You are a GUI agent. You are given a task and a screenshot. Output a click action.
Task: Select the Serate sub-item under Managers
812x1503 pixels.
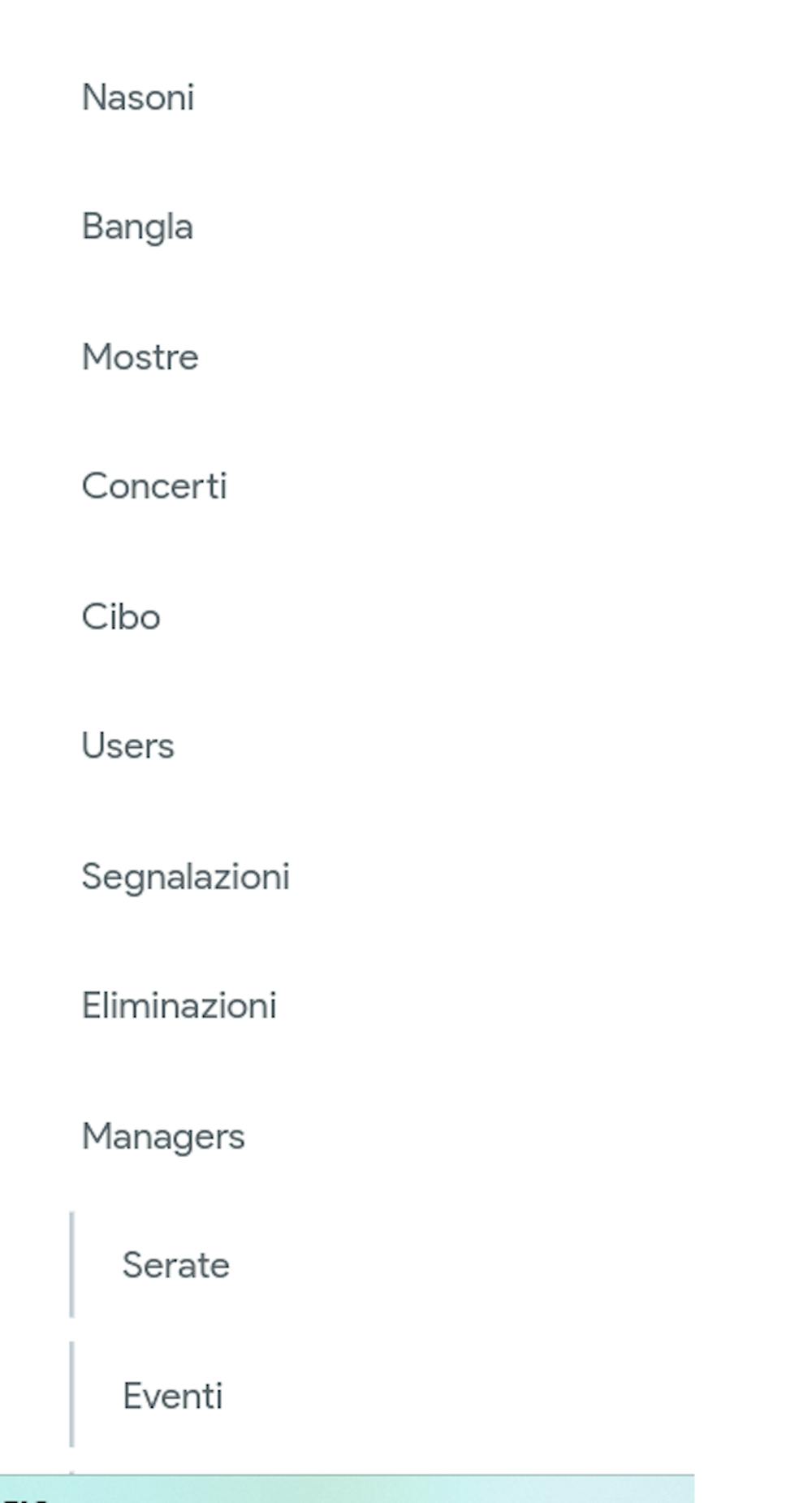175,1265
